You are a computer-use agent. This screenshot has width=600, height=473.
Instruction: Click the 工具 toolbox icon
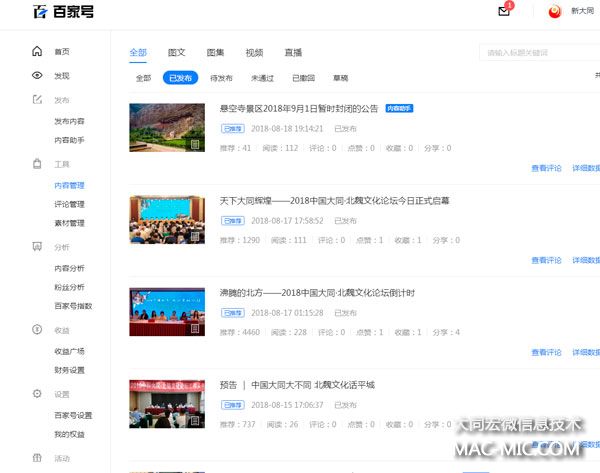(x=37, y=164)
